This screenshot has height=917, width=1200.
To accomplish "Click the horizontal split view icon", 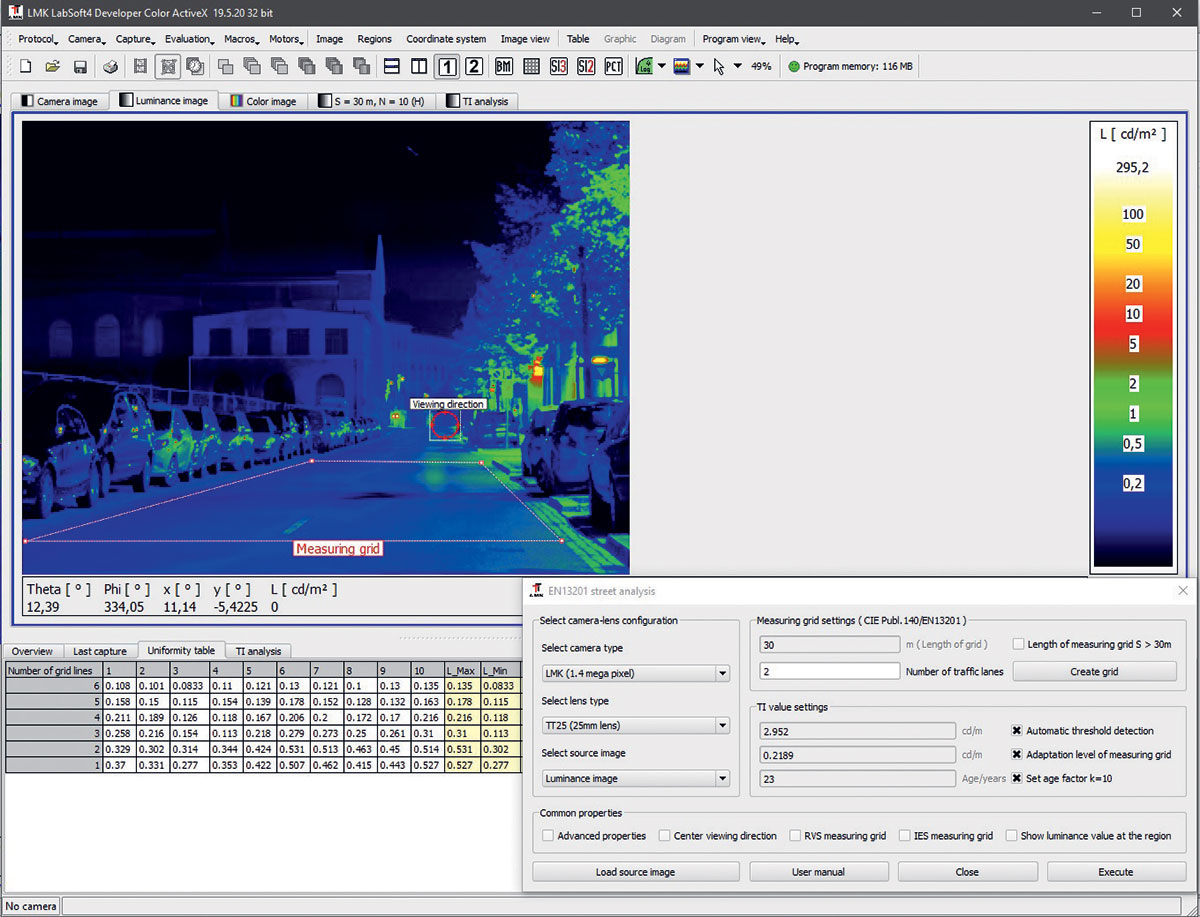I will click(x=392, y=67).
